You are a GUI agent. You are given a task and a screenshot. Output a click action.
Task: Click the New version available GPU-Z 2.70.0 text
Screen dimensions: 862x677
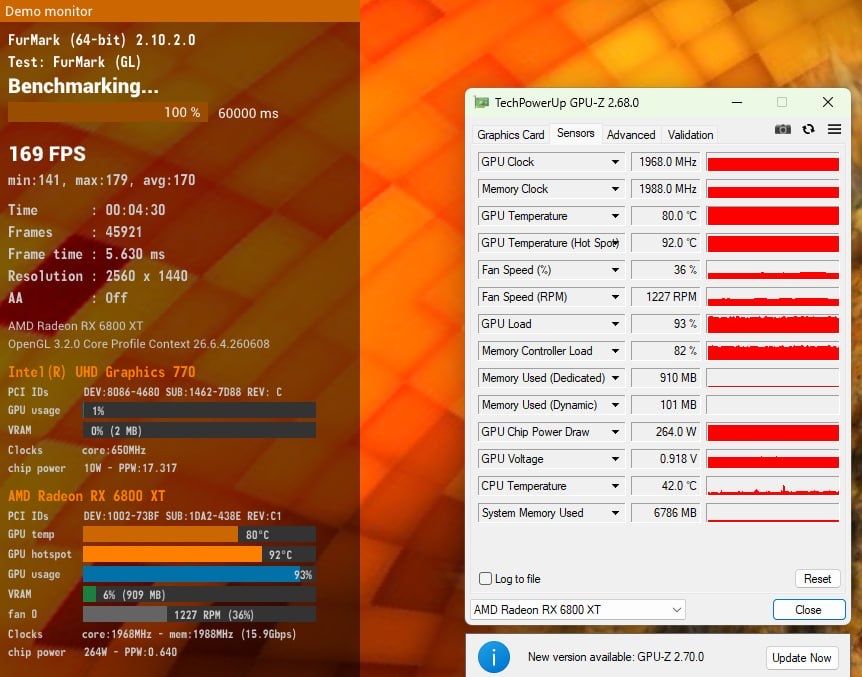(x=616, y=657)
